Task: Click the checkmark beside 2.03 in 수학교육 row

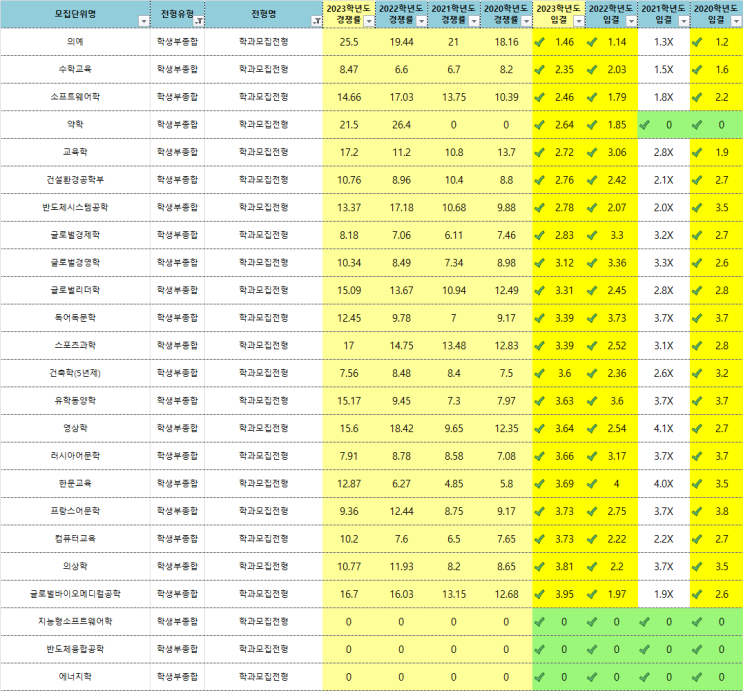Action: point(592,70)
